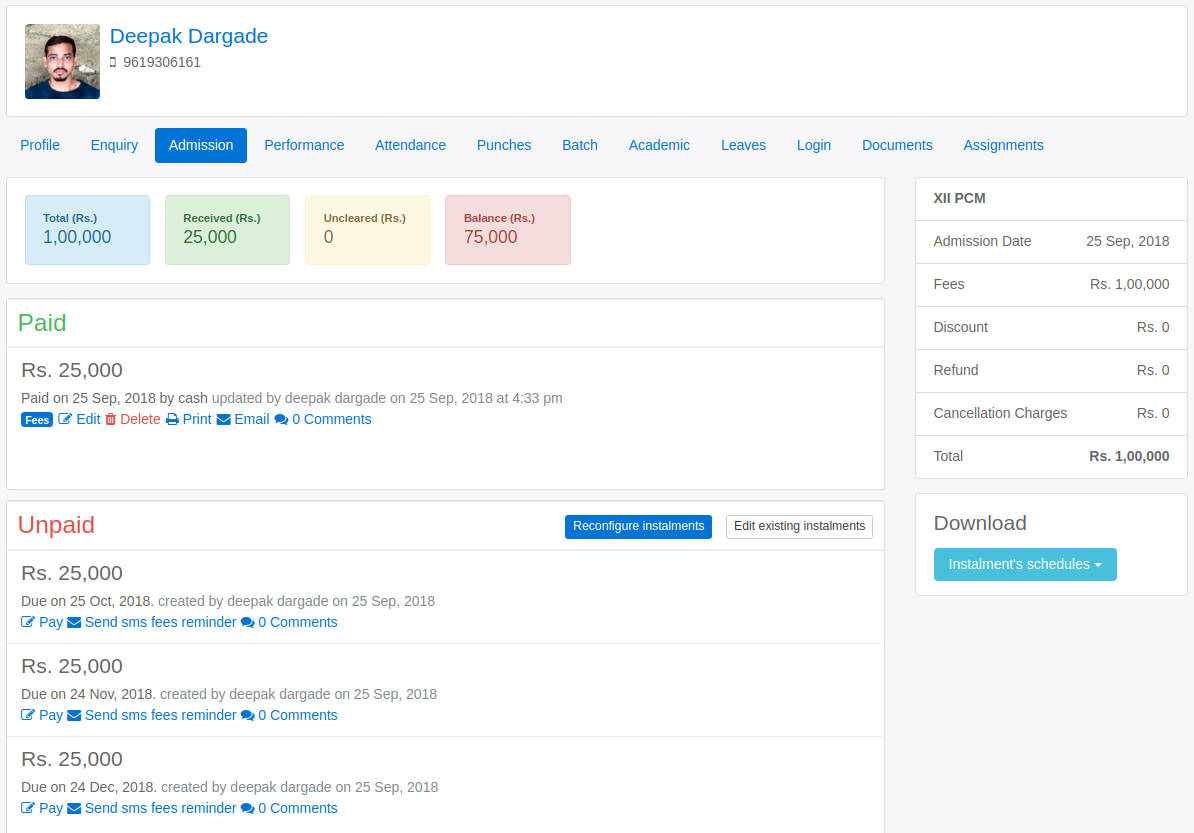Open 0 Comments link for the Nov instalment
1194x833 pixels.
point(297,715)
